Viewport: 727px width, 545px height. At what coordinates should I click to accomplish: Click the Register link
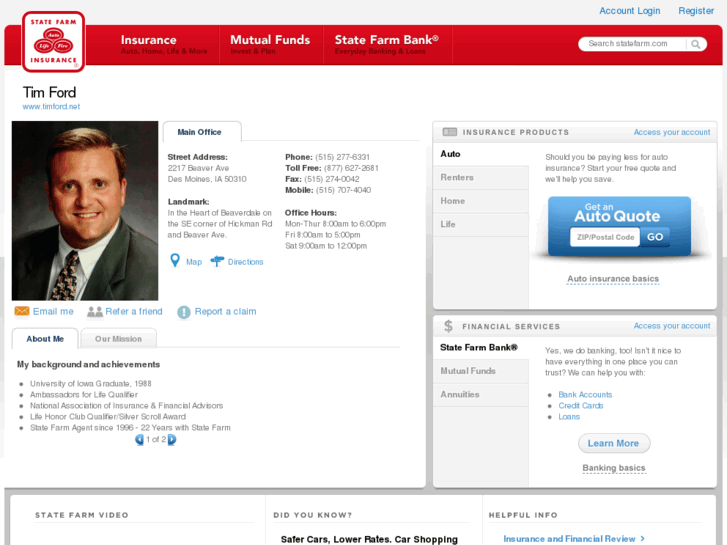(x=696, y=11)
